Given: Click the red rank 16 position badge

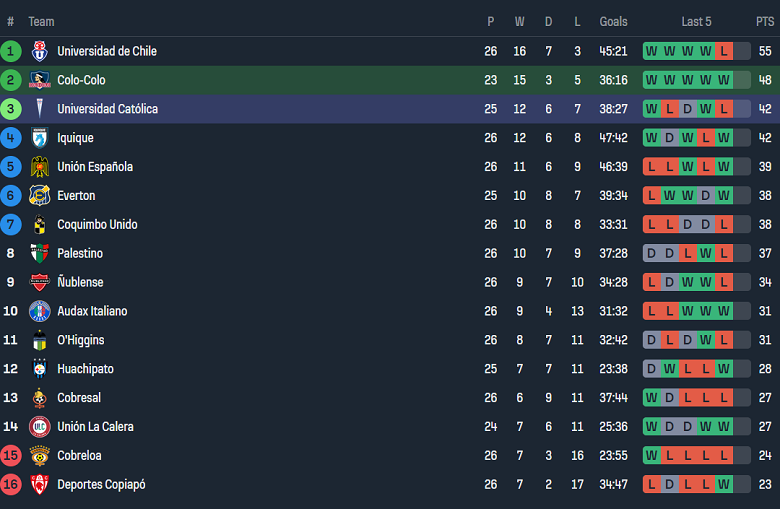Looking at the screenshot, I should tap(11, 485).
